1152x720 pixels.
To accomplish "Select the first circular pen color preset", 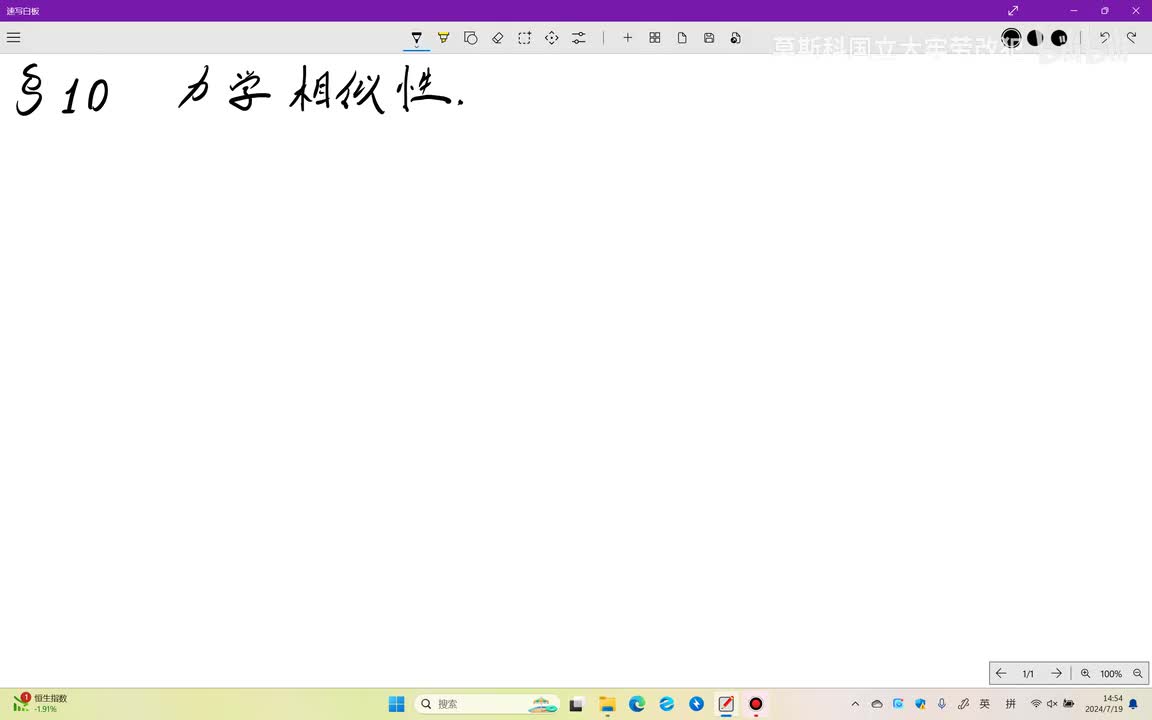I will (1011, 37).
